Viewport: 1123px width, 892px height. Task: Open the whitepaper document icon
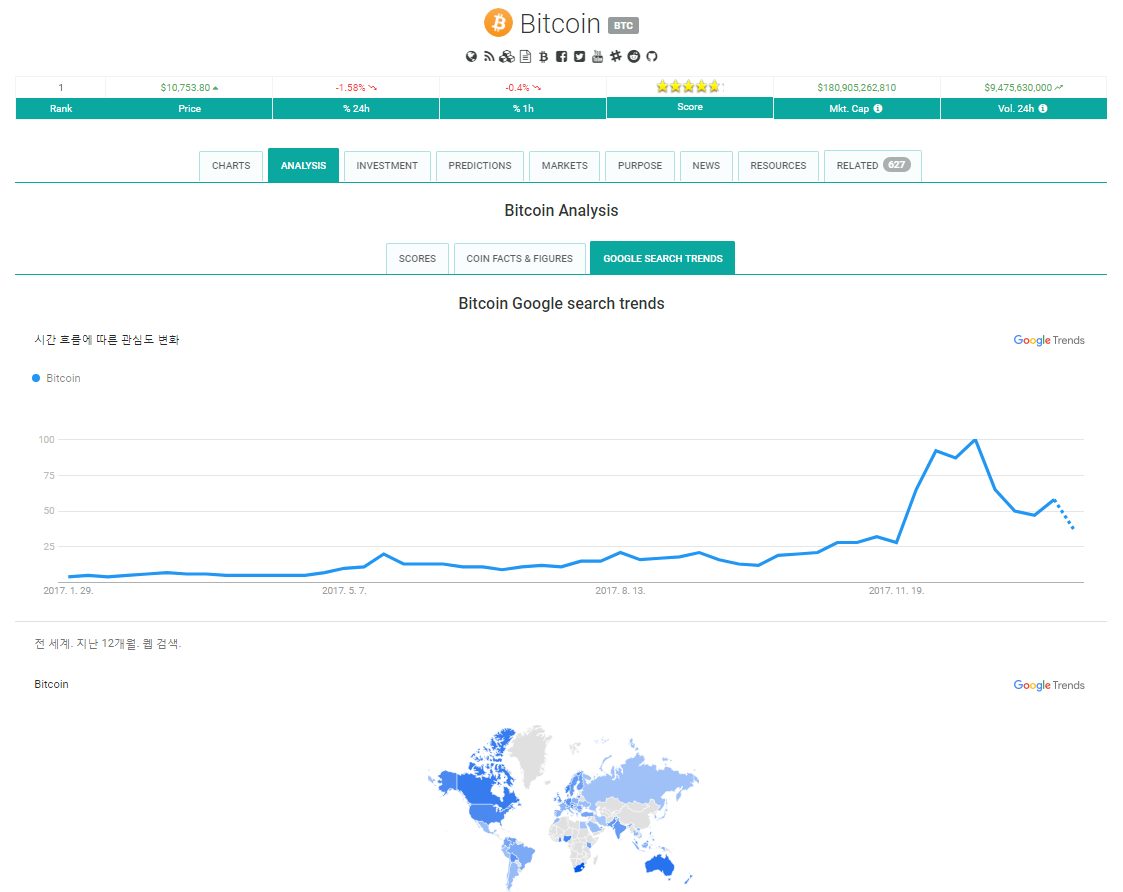point(526,57)
